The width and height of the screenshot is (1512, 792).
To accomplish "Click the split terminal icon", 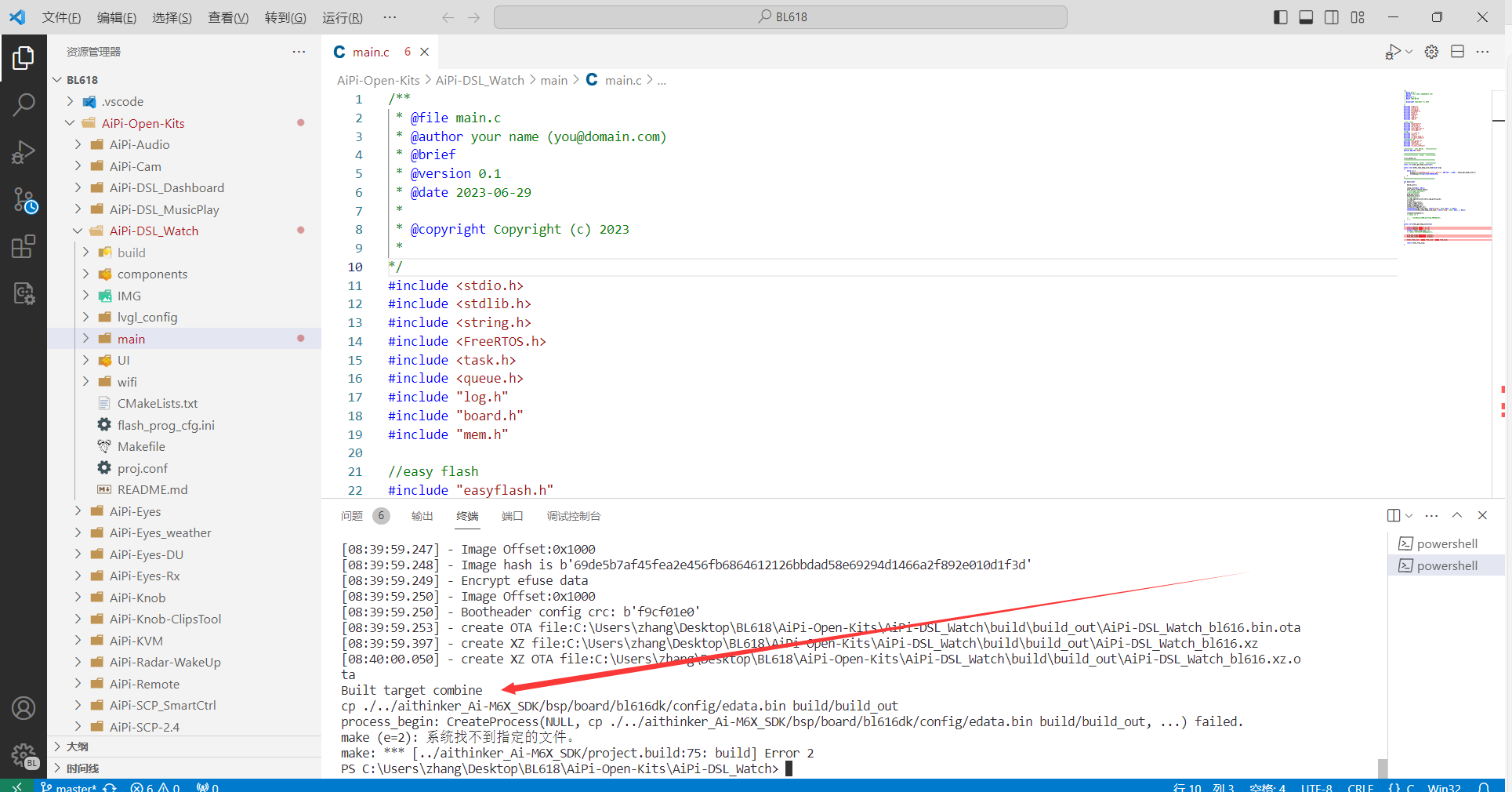I will [x=1394, y=515].
